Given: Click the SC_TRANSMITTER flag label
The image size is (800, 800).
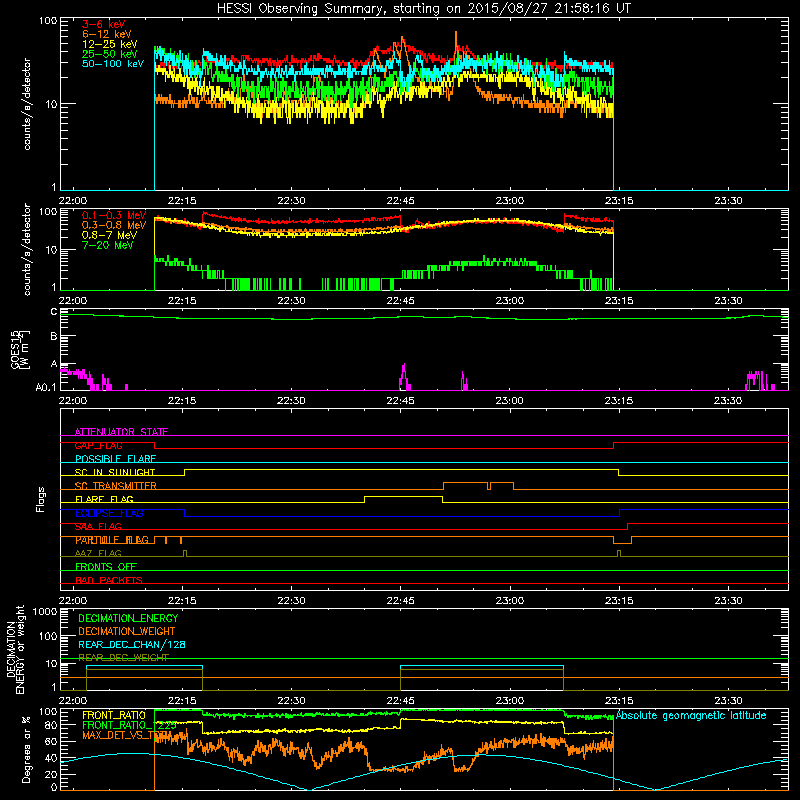Looking at the screenshot, I should pyautogui.click(x=116, y=486).
